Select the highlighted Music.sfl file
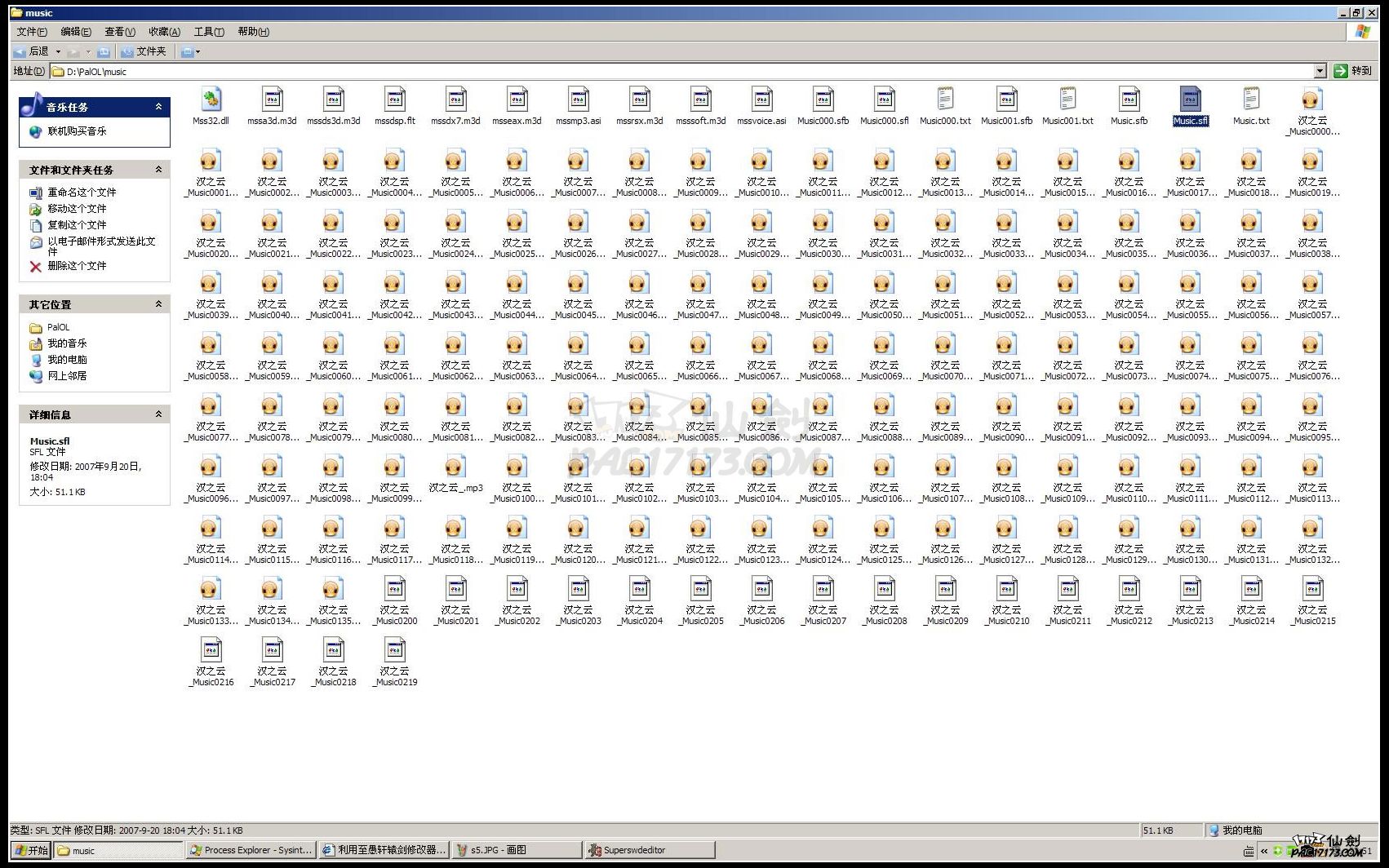 tap(1190, 100)
